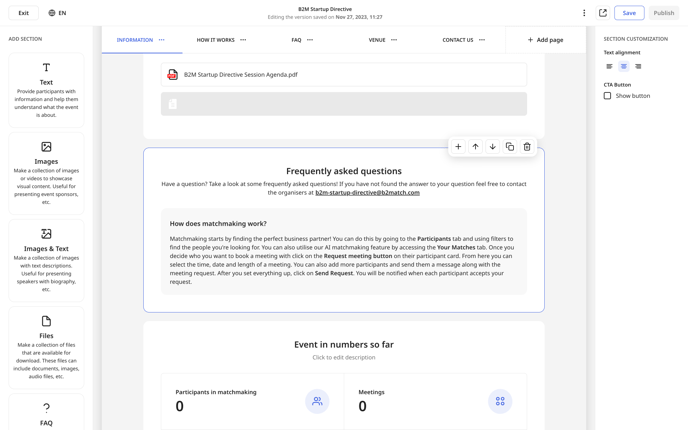Open the b2m-startup-directive email link
This screenshot has width=688, height=430.
pyautogui.click(x=367, y=193)
